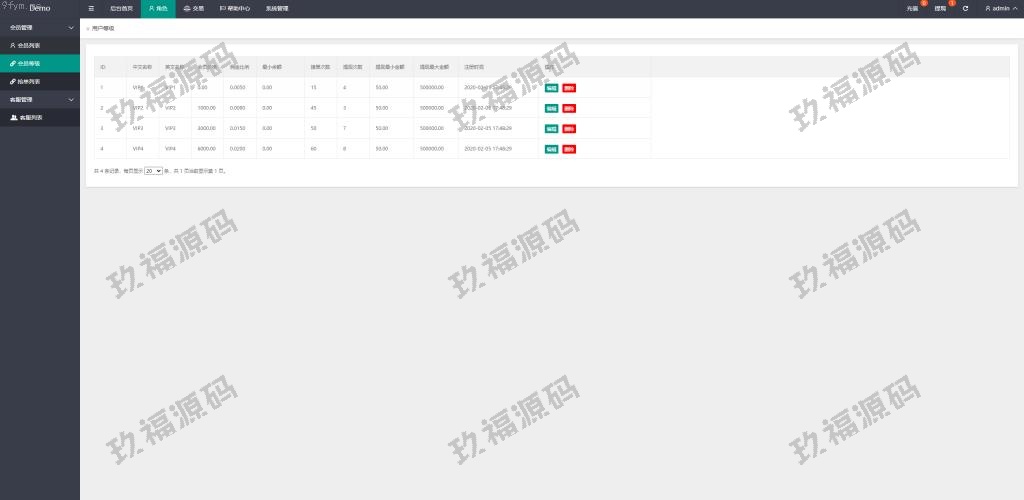Switch to the 交易 top tab

(x=194, y=8)
